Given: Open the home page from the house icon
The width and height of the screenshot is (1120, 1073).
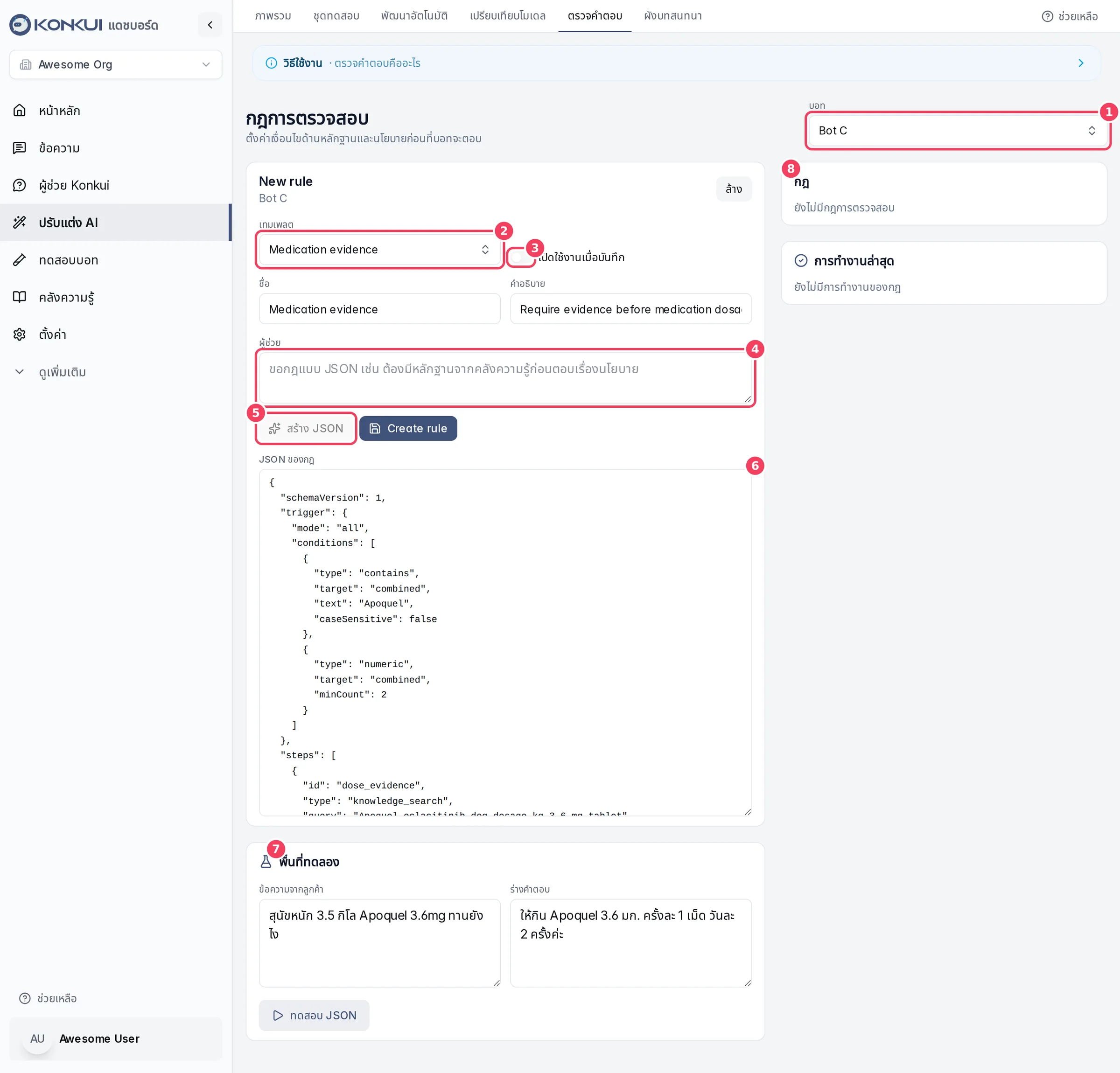Looking at the screenshot, I should [20, 110].
